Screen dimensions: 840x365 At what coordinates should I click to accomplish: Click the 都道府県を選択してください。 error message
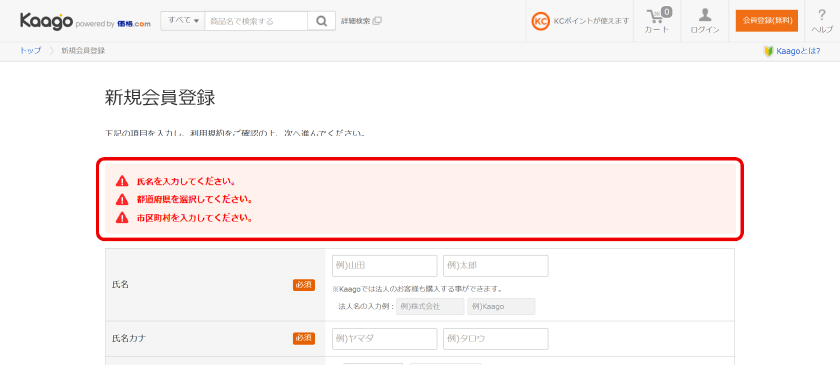pos(194,199)
